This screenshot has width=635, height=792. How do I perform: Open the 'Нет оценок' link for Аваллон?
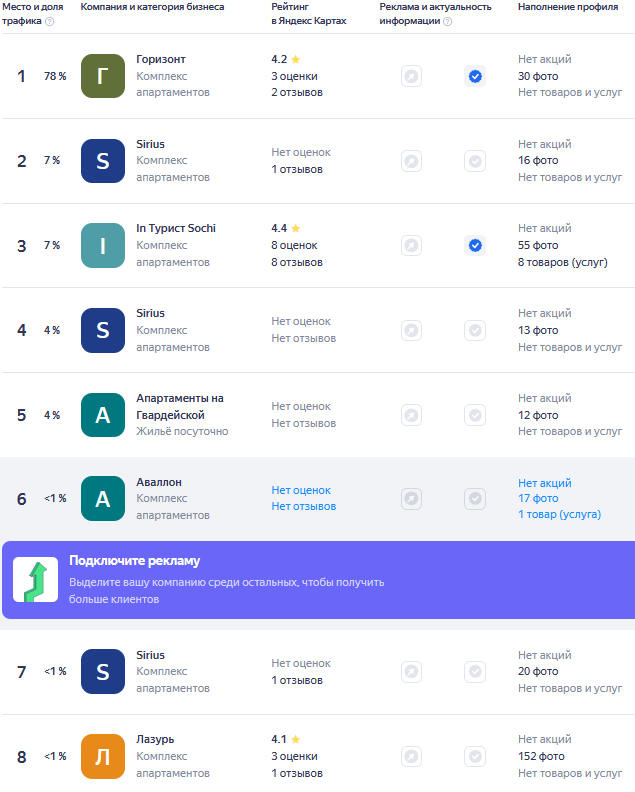pos(301,490)
